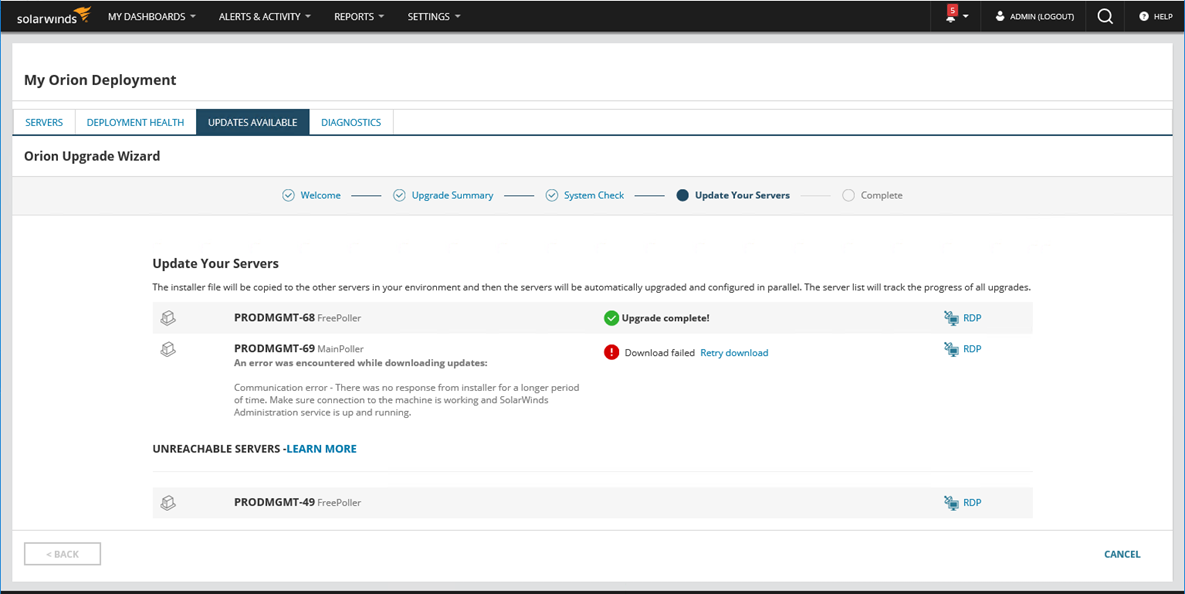Open the Alerts & Activity menu
The height and width of the screenshot is (594, 1185).
point(265,16)
